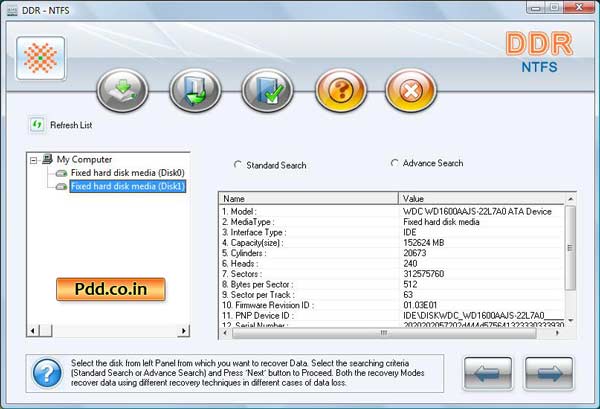Select the '11. PNP Device ID :' row
The width and height of the screenshot is (600, 409).
click(391, 315)
